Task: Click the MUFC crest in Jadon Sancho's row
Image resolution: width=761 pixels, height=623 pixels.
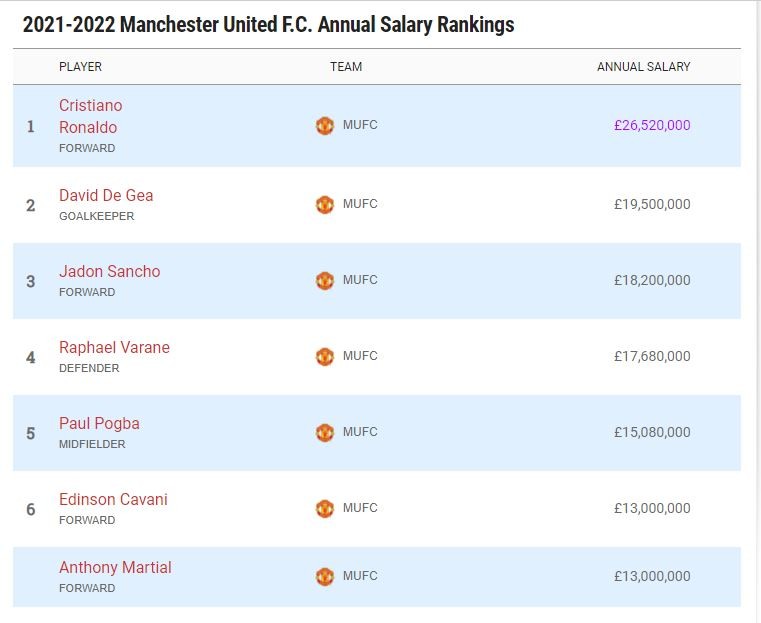Action: (324, 280)
